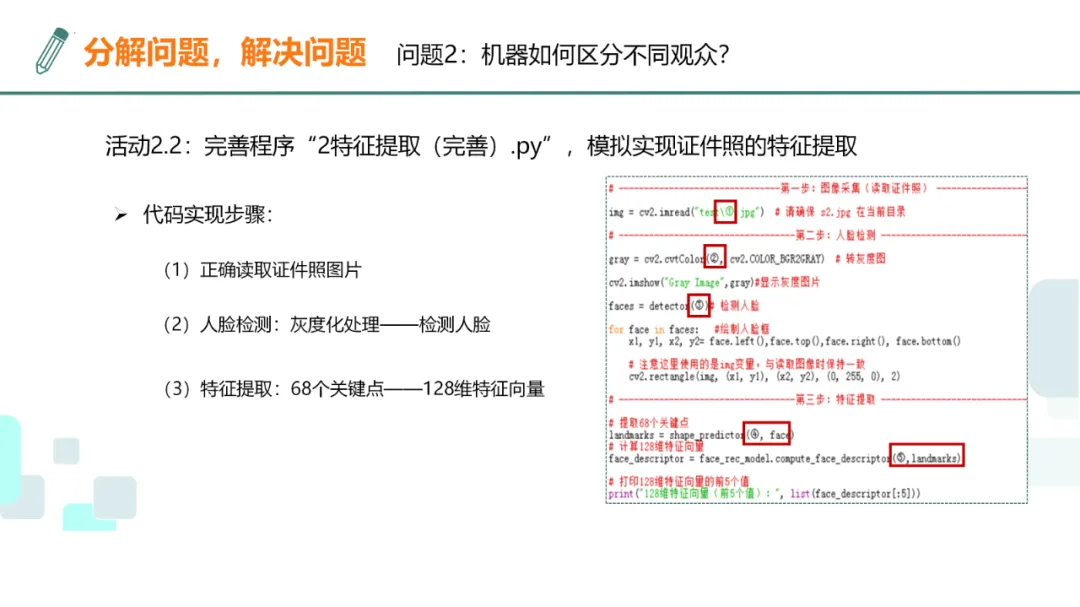Click the subtitle 问题2：机器如何区分不同观众?
Image resolution: width=1080 pixels, height=607 pixels.
(563, 55)
